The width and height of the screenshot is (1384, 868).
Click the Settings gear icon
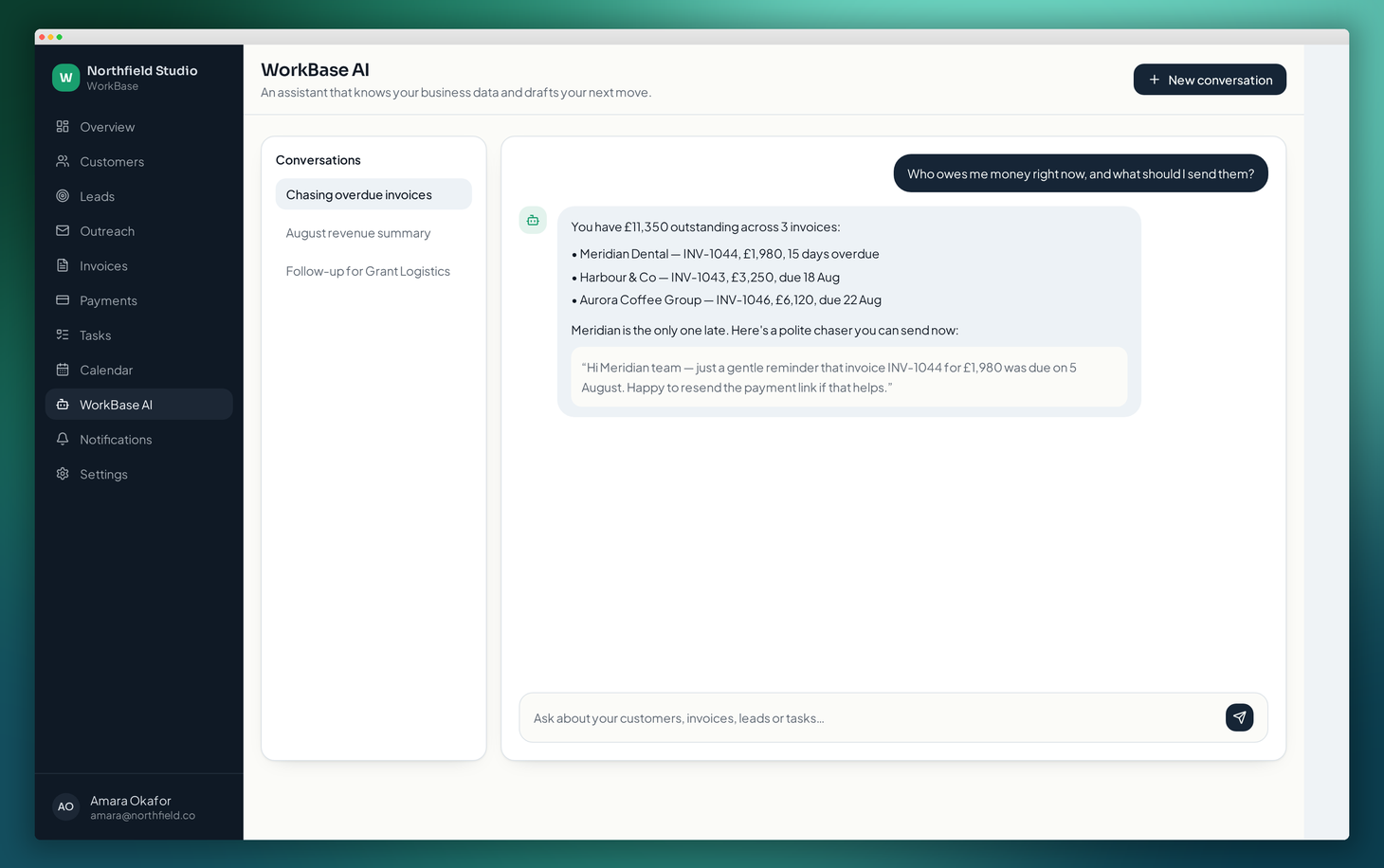click(63, 474)
